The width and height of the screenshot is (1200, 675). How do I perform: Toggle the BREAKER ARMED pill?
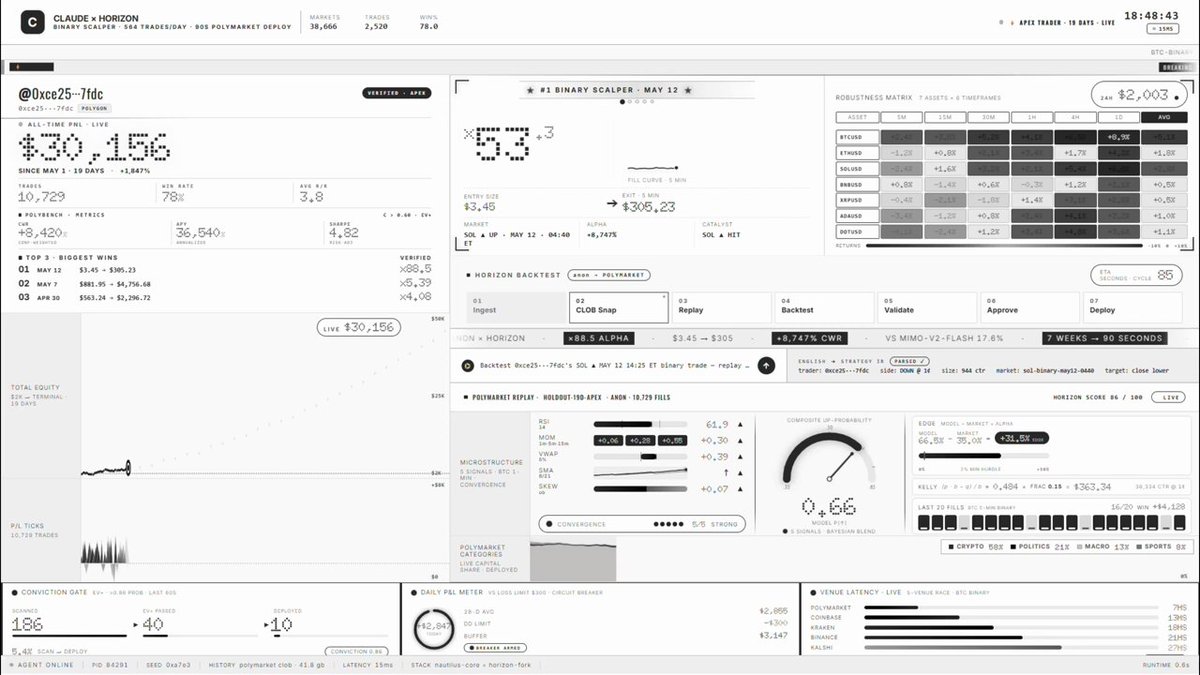[494, 647]
